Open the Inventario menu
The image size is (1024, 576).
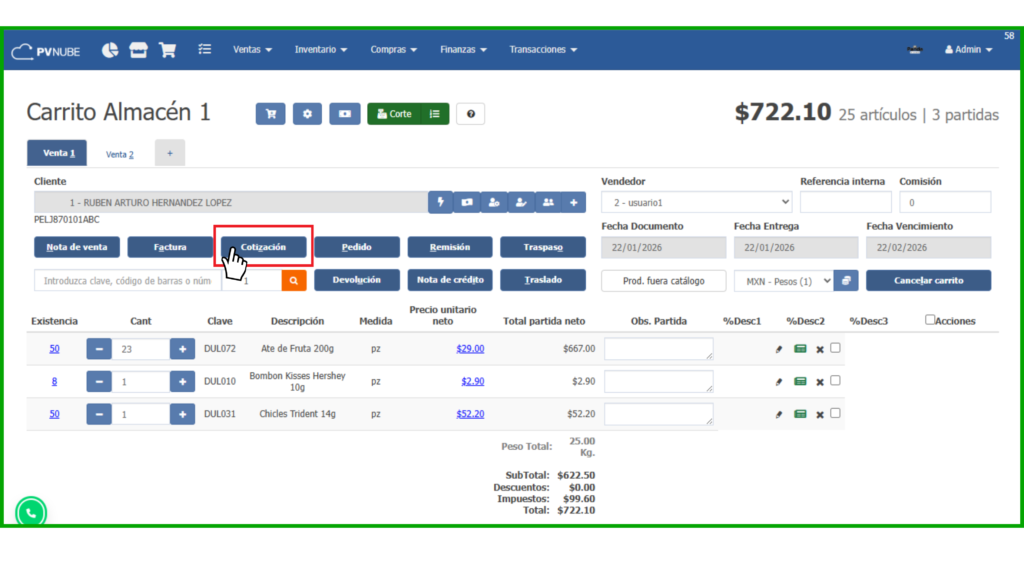320,49
